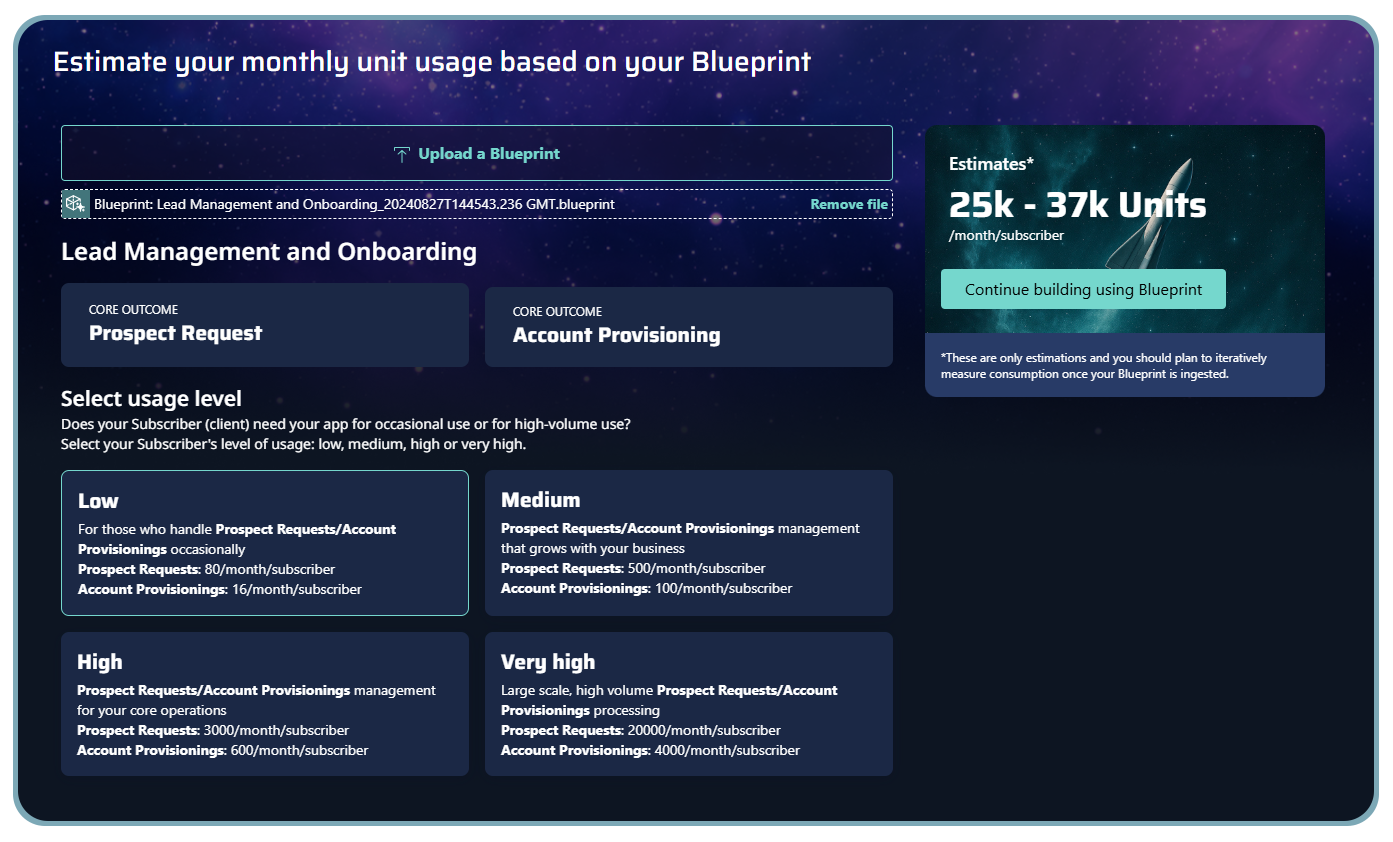Click "Prospect Requests: 3000/month/subscriber" text
This screenshot has height=842, width=1393.
(213, 730)
